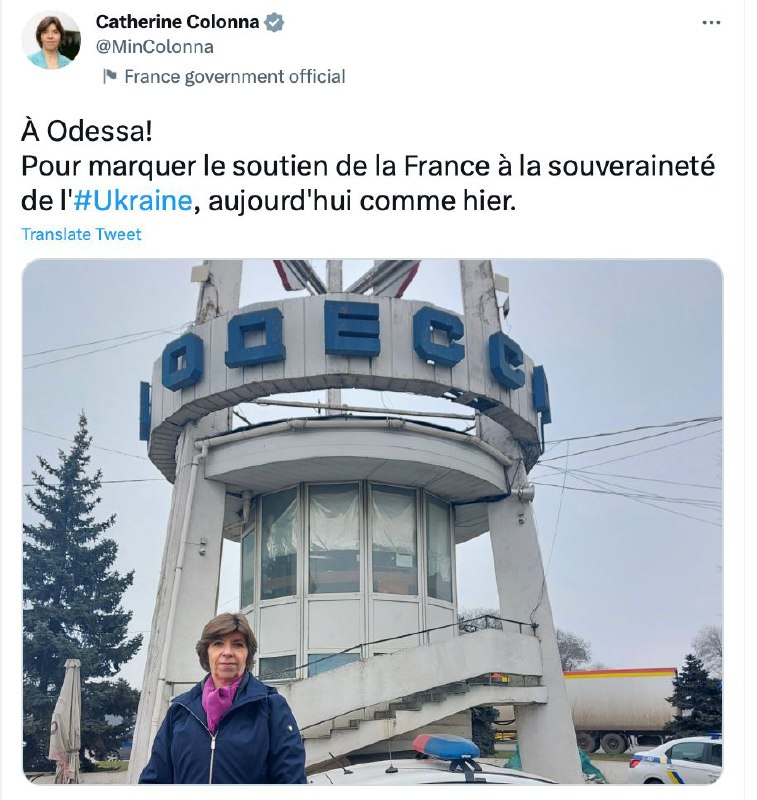Screen dimensions: 757x800
Task: Click the police car light bar in the photo
Action: click(446, 747)
